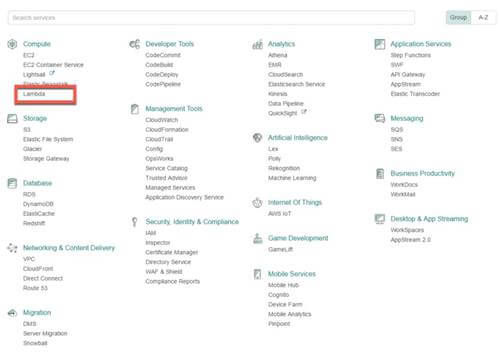Open the Trusted Advisor service
Viewport: 499px width, 360px height.
pyautogui.click(x=166, y=178)
